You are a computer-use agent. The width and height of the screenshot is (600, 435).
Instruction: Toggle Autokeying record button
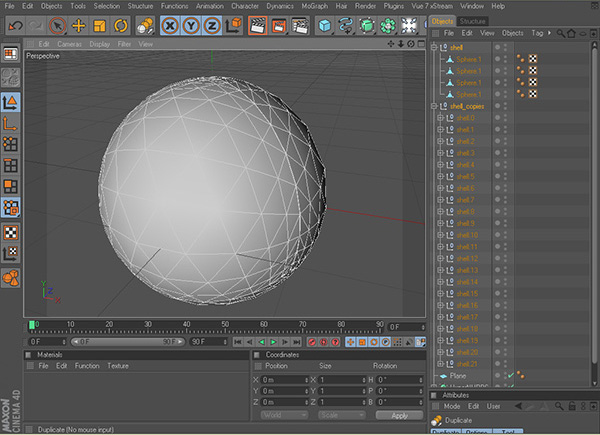pyautogui.click(x=323, y=342)
